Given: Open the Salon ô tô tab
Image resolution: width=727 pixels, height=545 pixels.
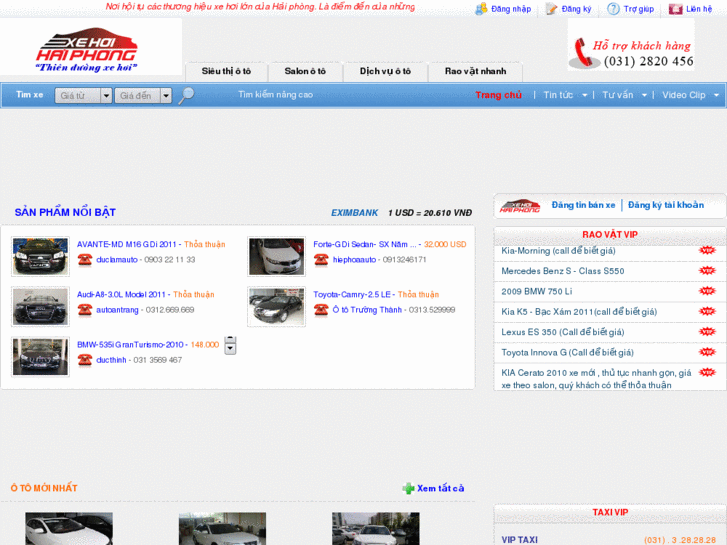Looking at the screenshot, I should pos(305,71).
